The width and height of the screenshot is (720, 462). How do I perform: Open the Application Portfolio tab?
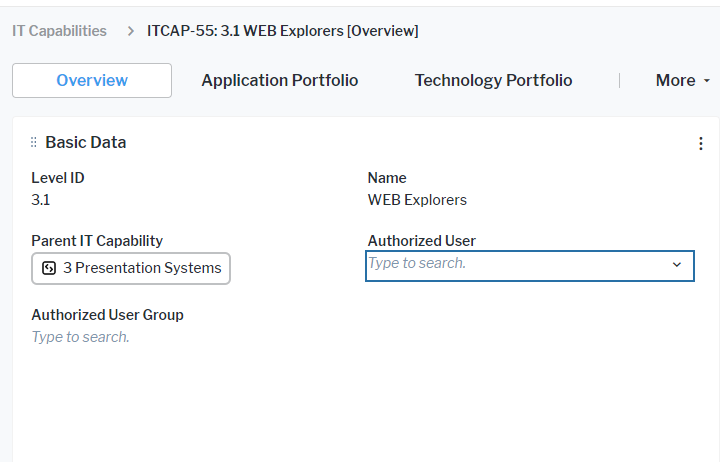(279, 80)
